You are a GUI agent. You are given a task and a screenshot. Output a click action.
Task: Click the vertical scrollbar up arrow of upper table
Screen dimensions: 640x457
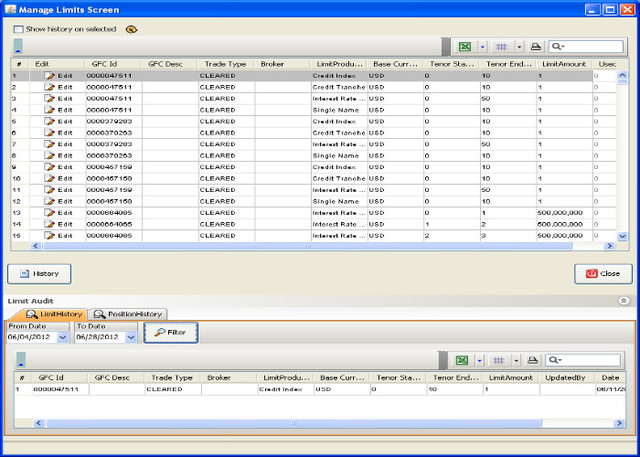pos(622,75)
